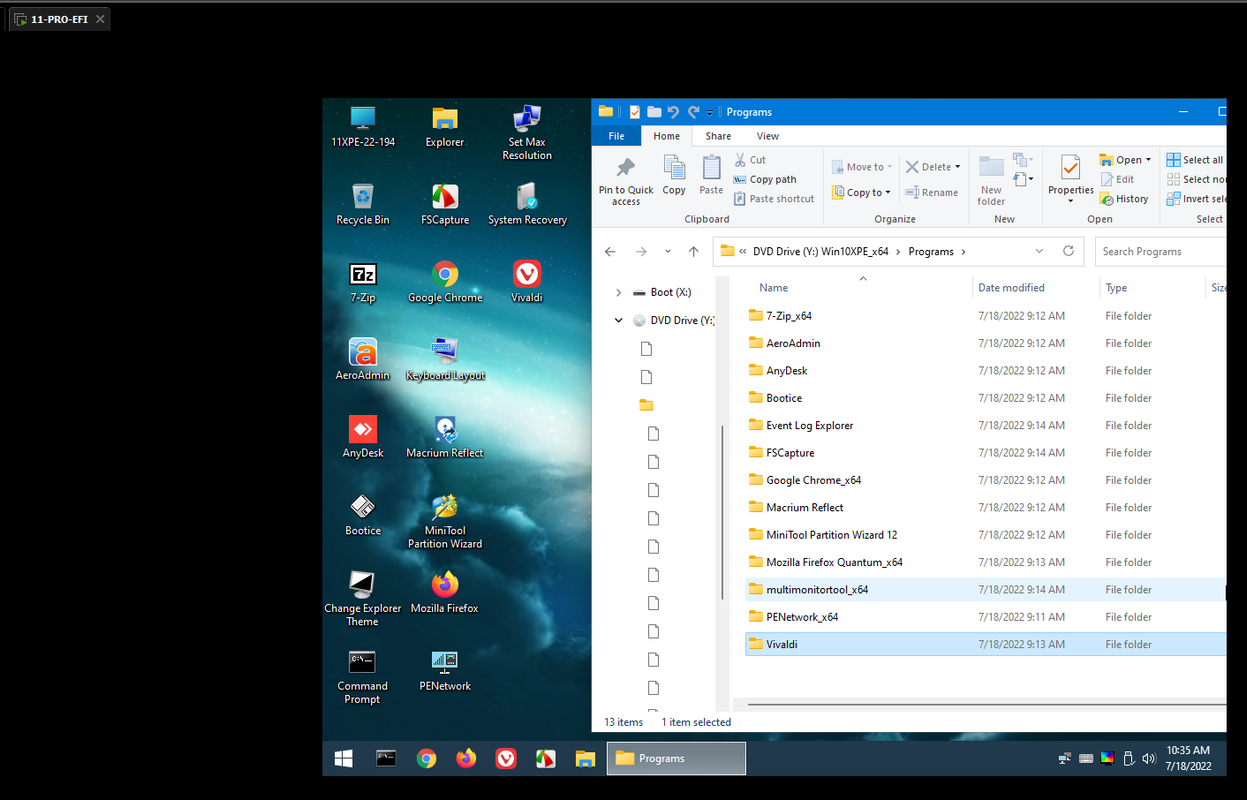Select the Bootice desktop icon
Image resolution: width=1247 pixels, height=800 pixels.
click(362, 515)
